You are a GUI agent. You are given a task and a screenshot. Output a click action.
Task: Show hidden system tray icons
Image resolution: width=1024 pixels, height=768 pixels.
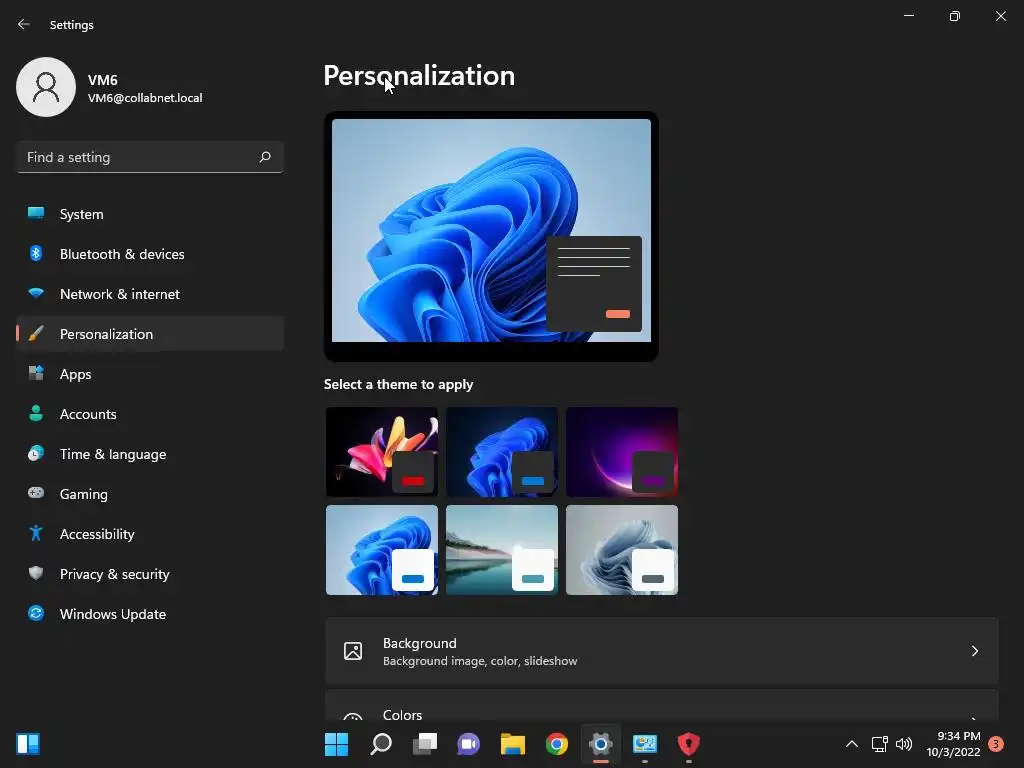(852, 744)
